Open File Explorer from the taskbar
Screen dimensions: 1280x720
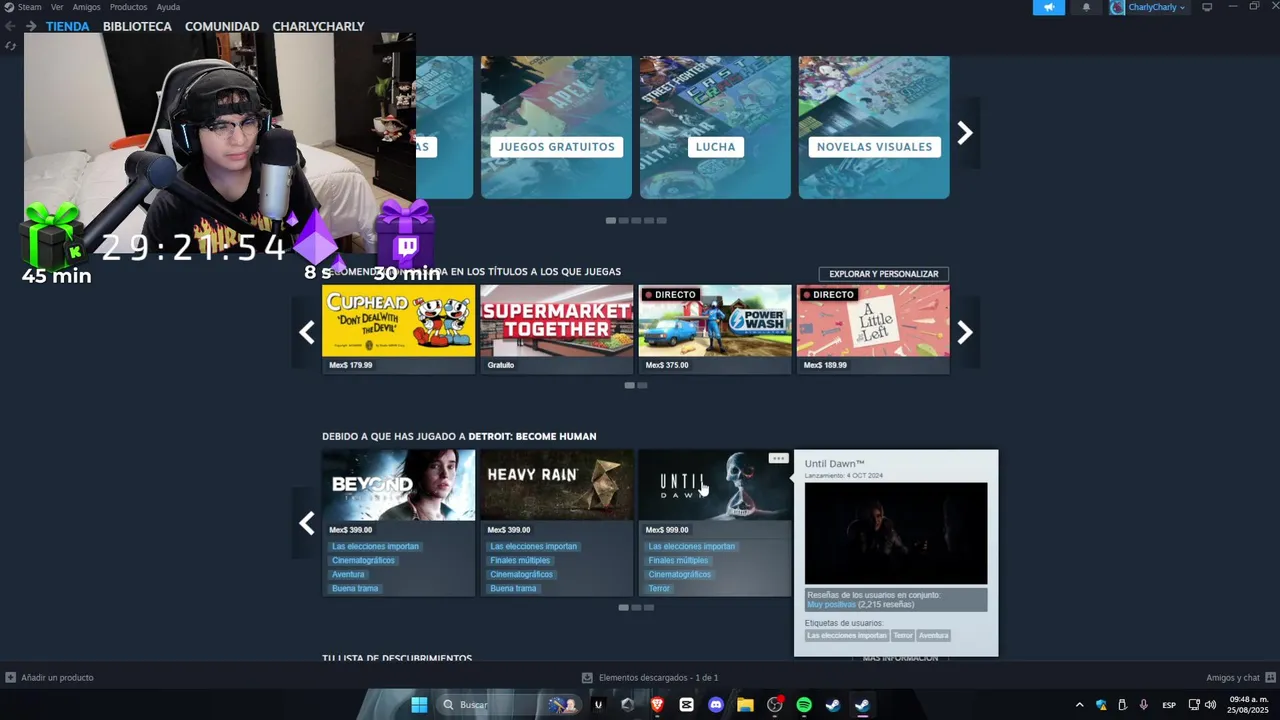[745, 705]
